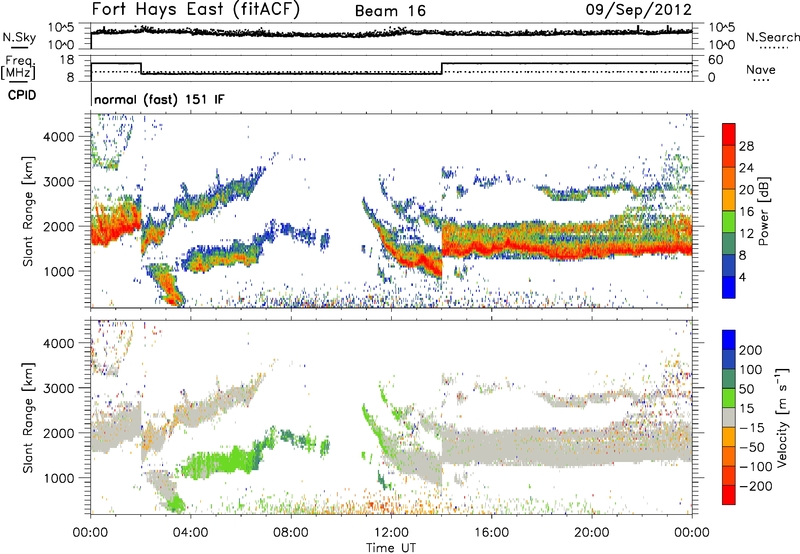Click the frequency step-up line at 14:00
Viewport: 800px width, 554px height.
(442, 68)
